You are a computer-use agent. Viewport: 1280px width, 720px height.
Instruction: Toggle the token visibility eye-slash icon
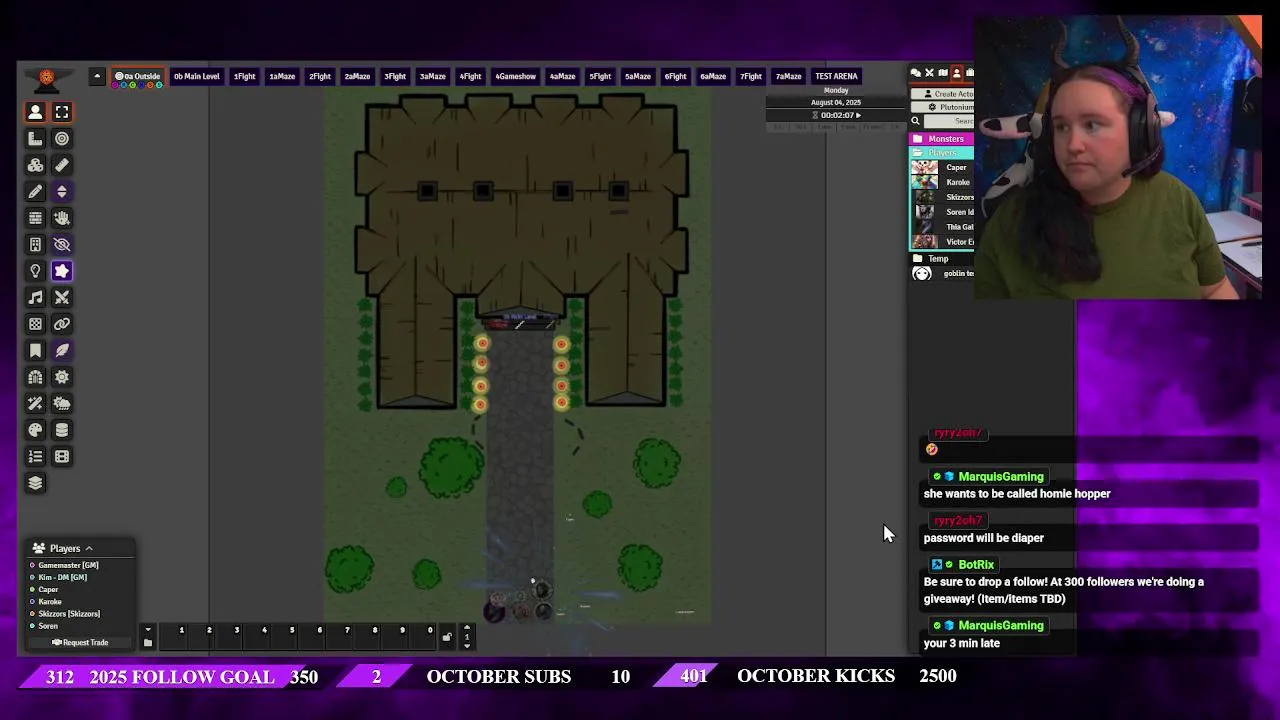pyautogui.click(x=62, y=245)
